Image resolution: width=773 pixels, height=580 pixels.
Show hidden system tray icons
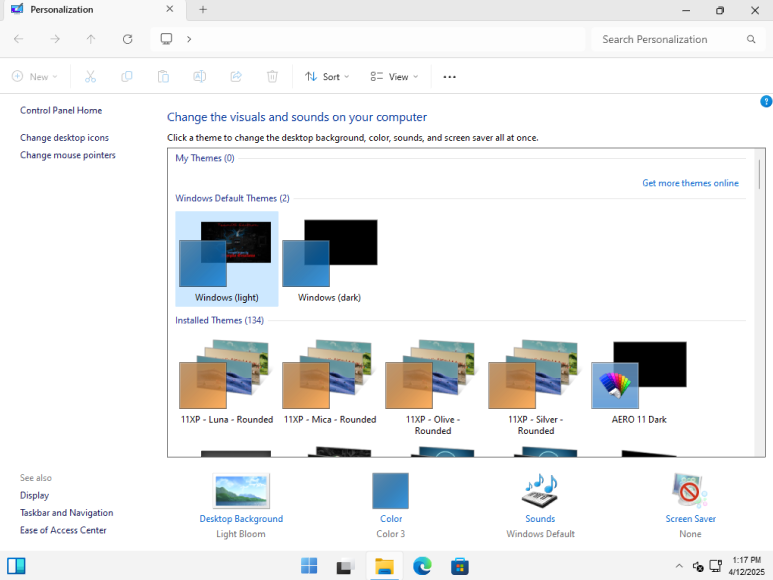pos(679,566)
